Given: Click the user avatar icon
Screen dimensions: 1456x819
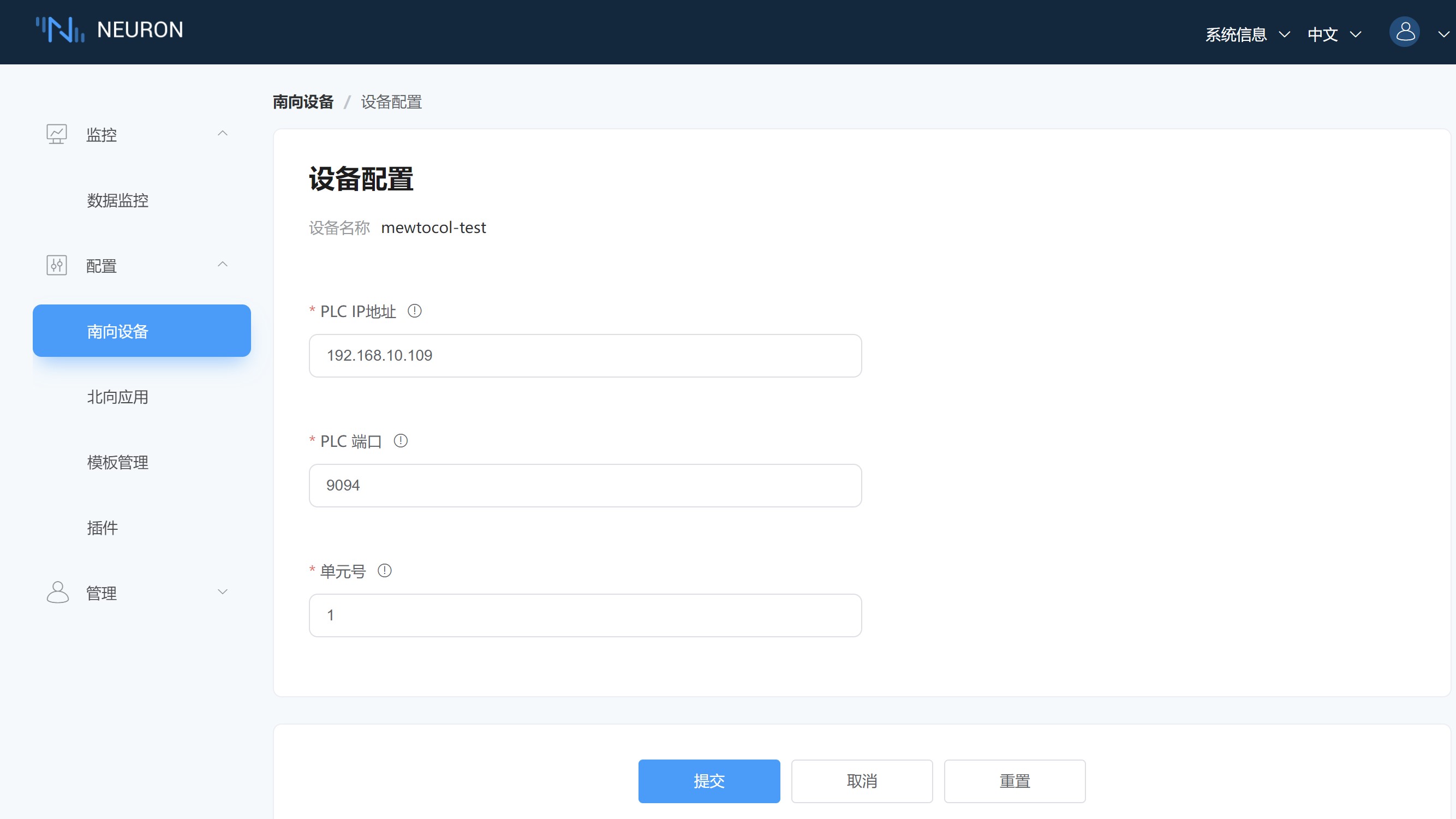Looking at the screenshot, I should coord(1405,32).
